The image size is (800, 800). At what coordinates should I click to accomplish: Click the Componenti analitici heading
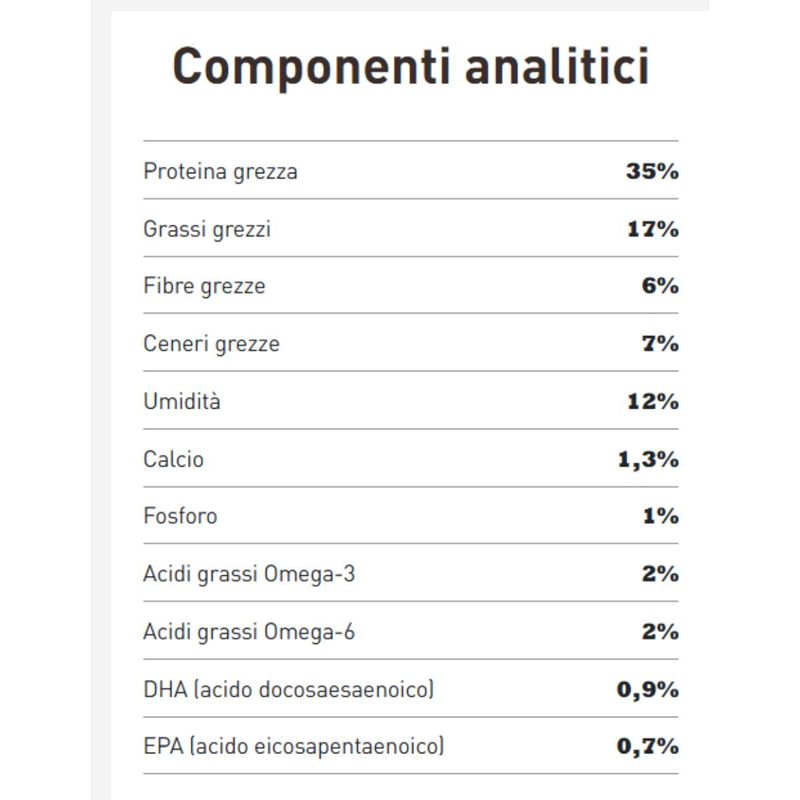pos(410,68)
